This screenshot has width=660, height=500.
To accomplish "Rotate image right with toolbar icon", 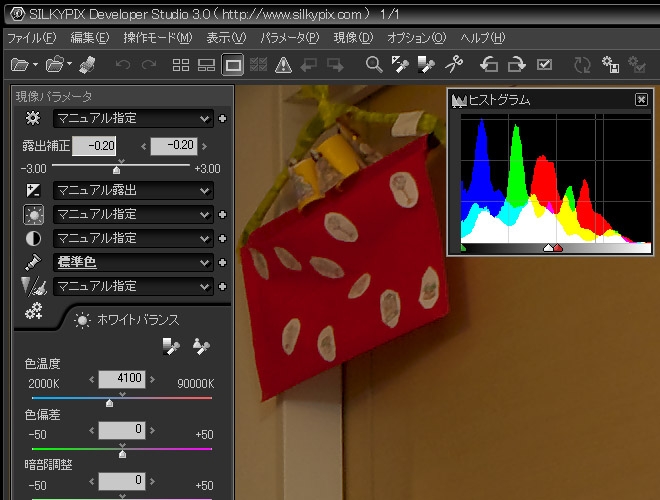I will 517,65.
